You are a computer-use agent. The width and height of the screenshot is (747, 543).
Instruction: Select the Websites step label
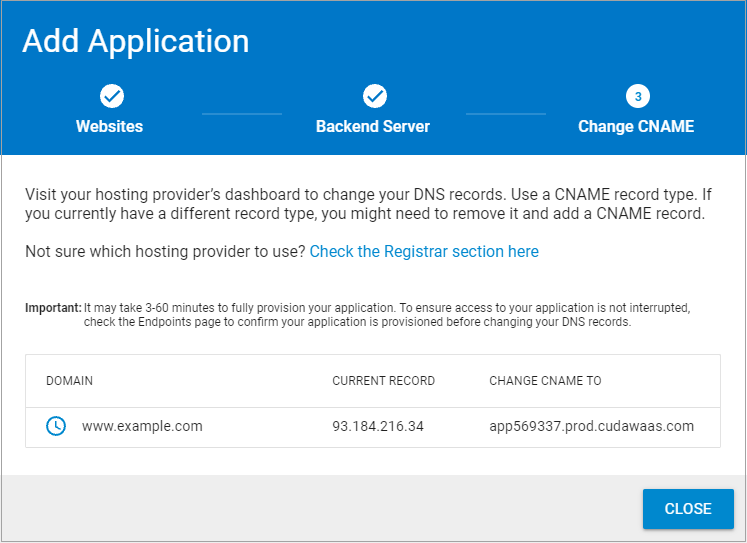pyautogui.click(x=110, y=126)
